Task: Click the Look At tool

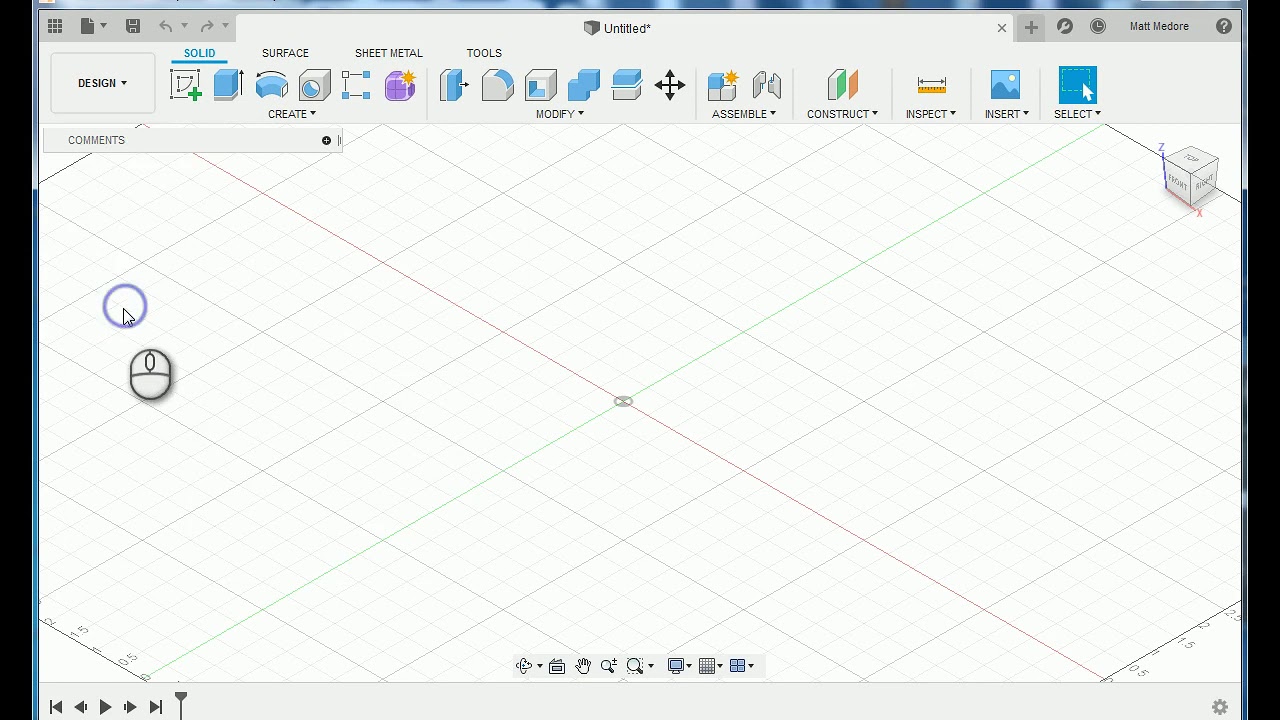Action: (557, 666)
